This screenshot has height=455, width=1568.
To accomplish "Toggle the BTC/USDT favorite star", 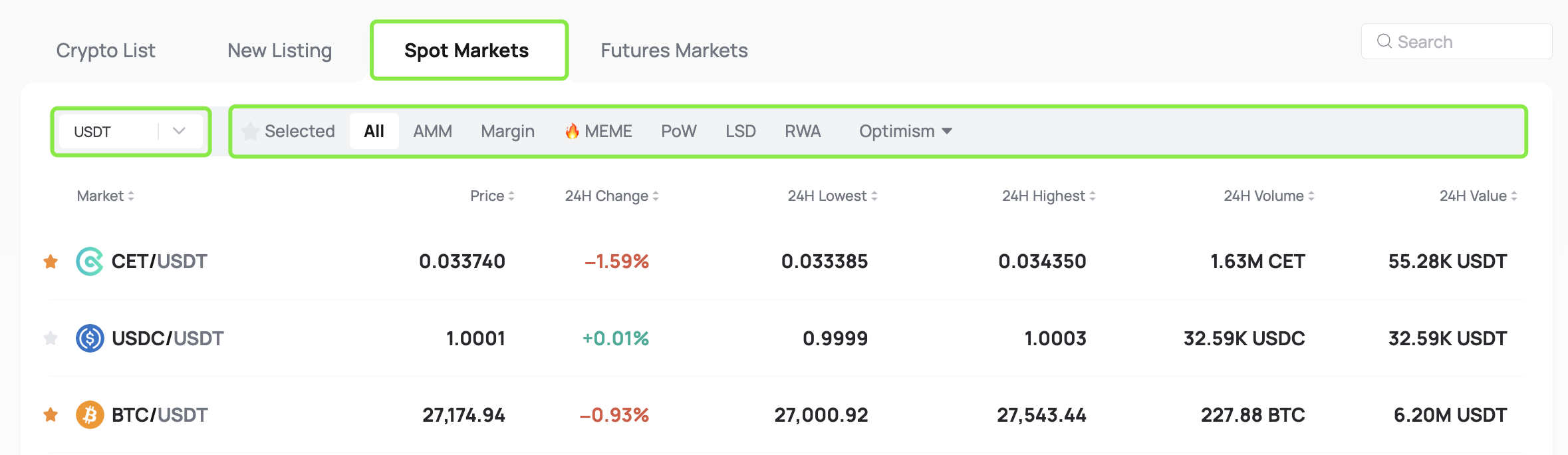I will 51,414.
